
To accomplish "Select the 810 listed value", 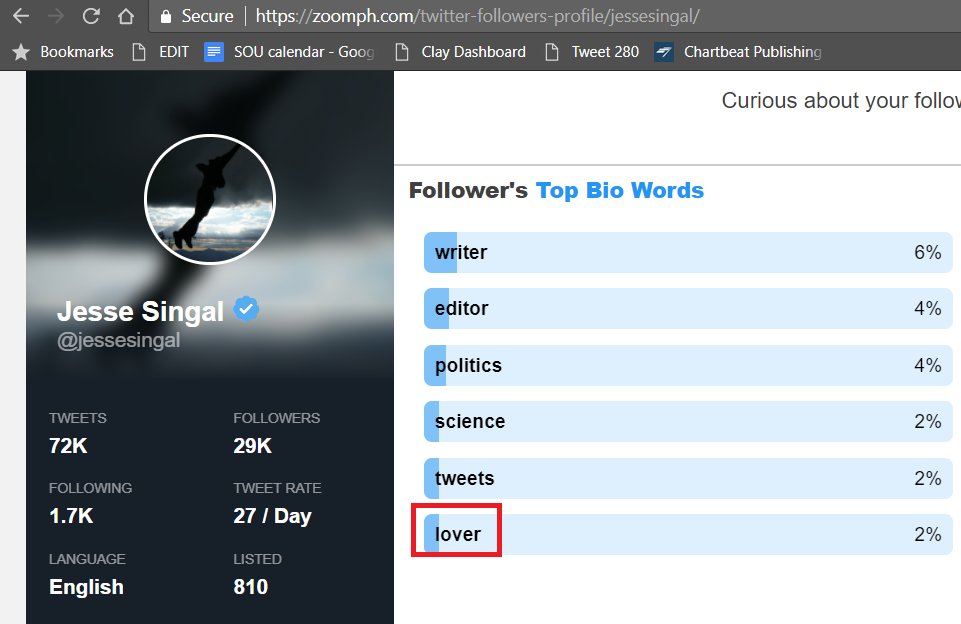I will (251, 587).
